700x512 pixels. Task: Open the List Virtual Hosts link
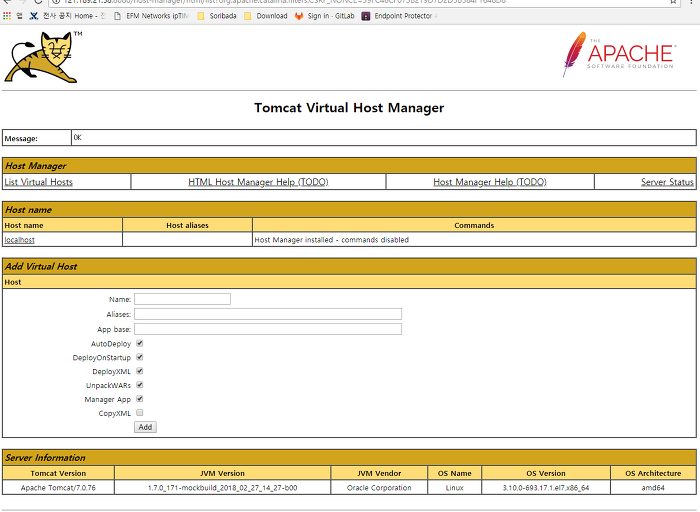[38, 182]
